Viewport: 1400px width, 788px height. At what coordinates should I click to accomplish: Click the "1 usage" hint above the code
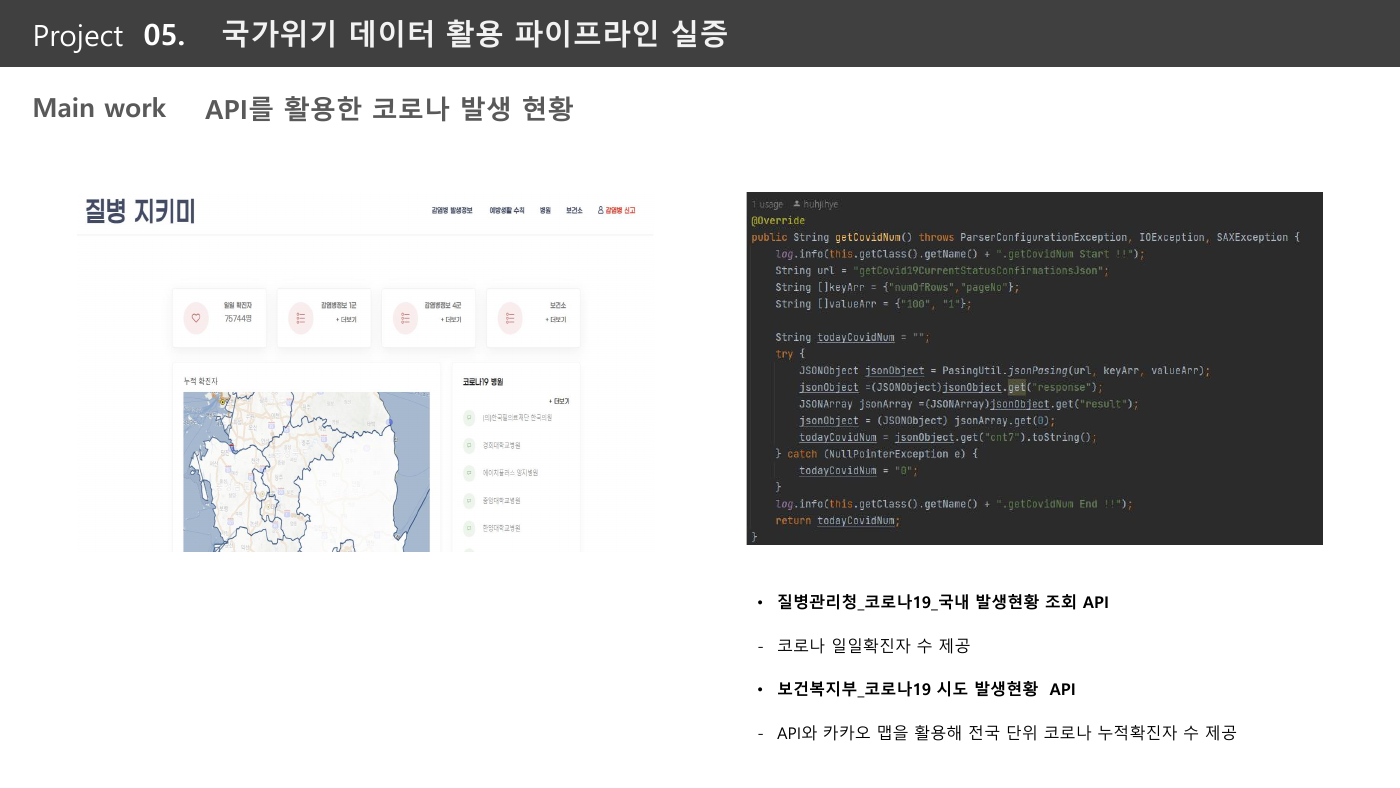point(767,204)
